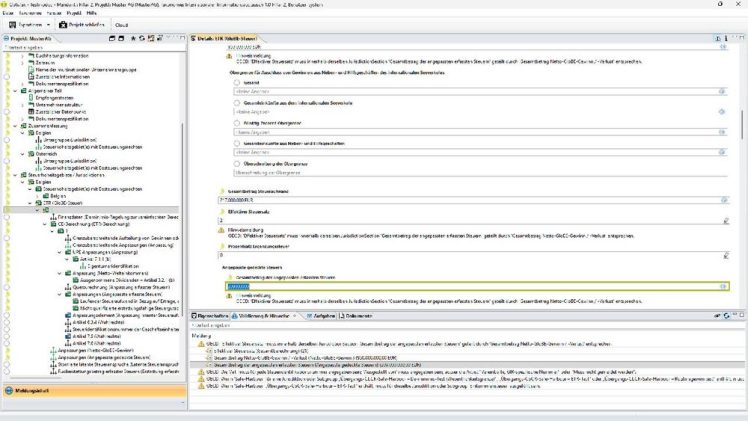
Task: Click the Cloud toolbar button
Action: [x=122, y=25]
